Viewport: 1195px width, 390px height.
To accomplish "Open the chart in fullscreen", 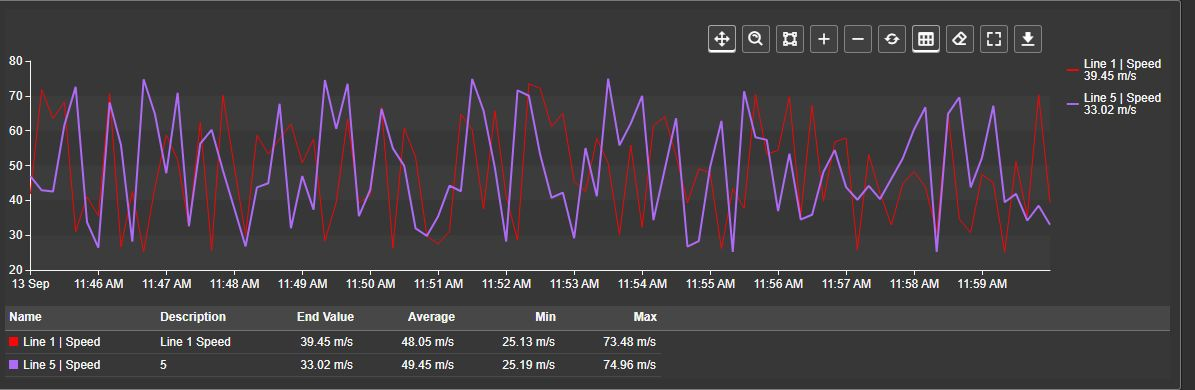I will (994, 39).
